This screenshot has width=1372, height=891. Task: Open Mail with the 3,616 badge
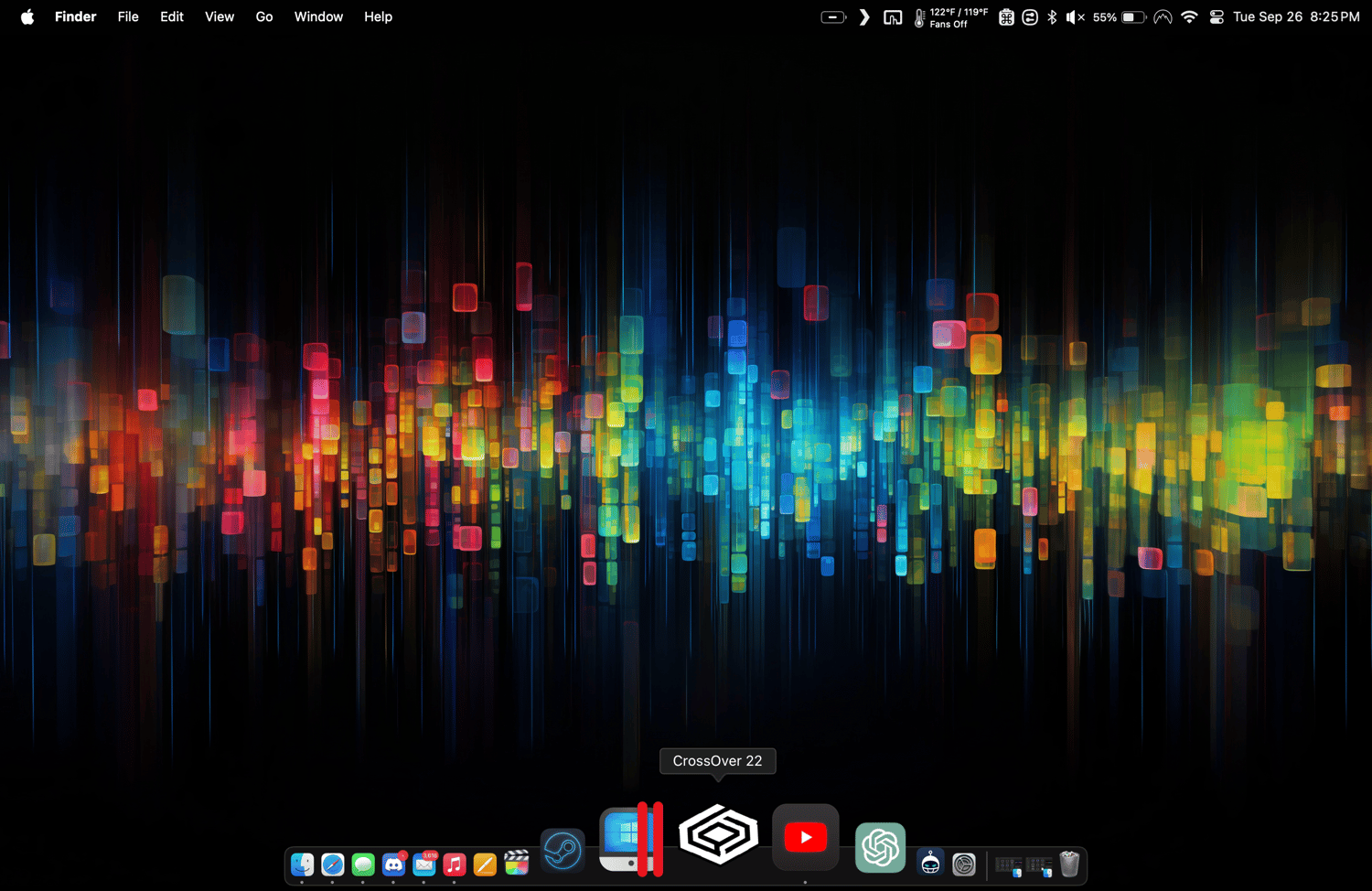[424, 864]
